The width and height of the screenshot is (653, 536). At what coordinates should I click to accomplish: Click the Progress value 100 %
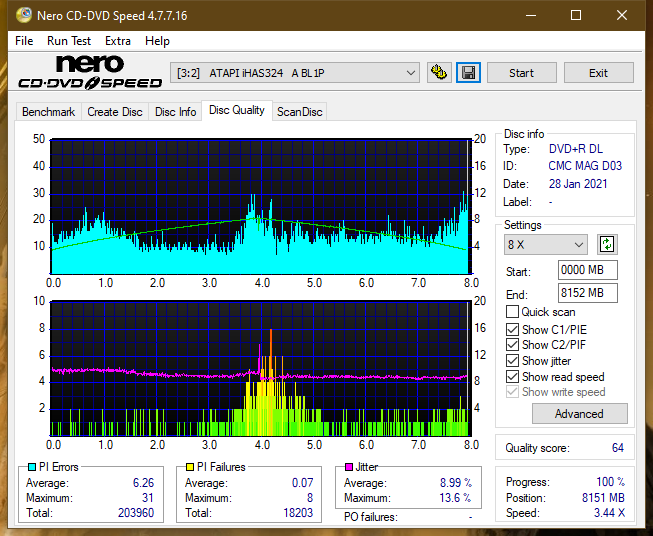610,482
